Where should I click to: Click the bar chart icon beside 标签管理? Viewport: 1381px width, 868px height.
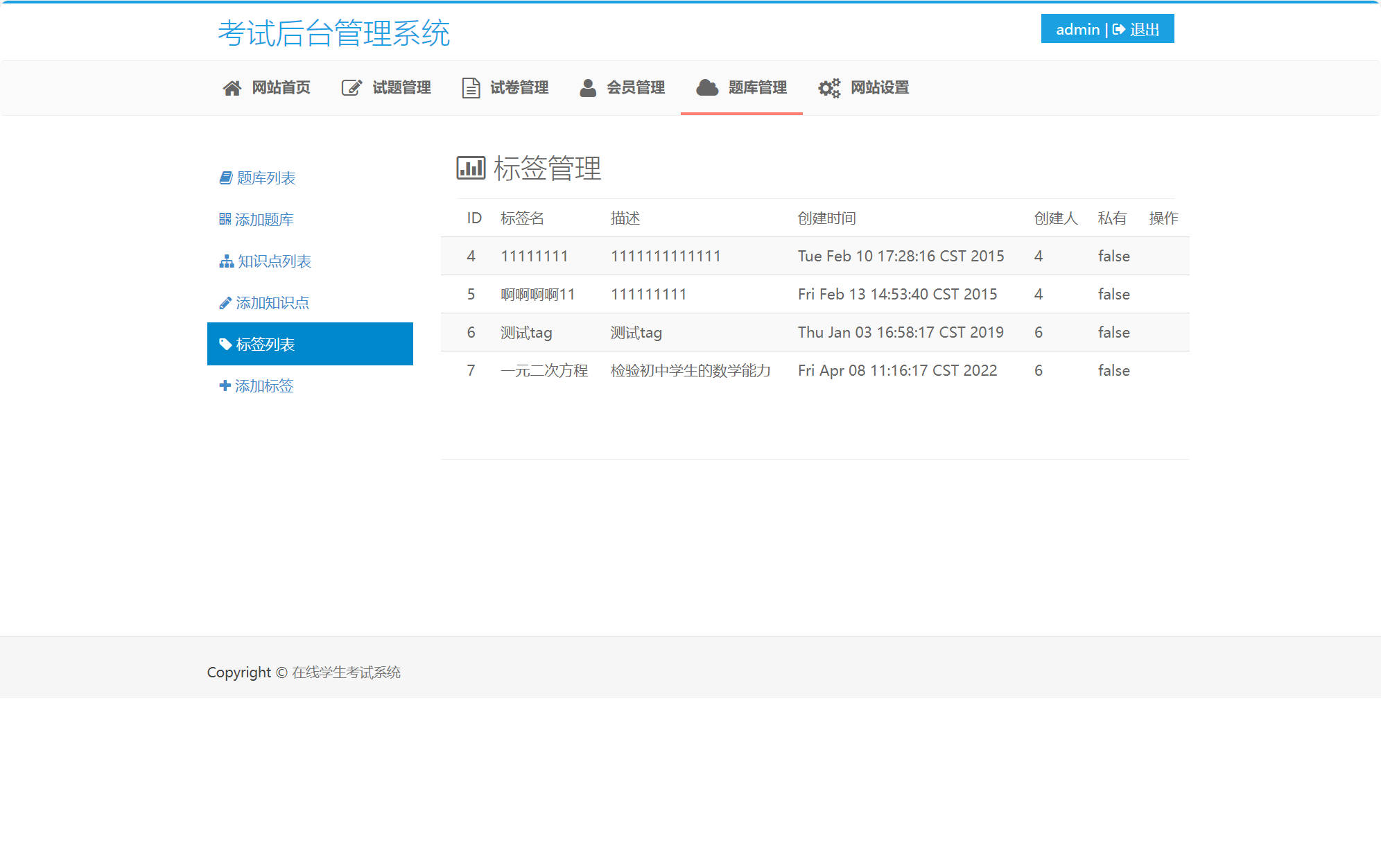click(469, 167)
